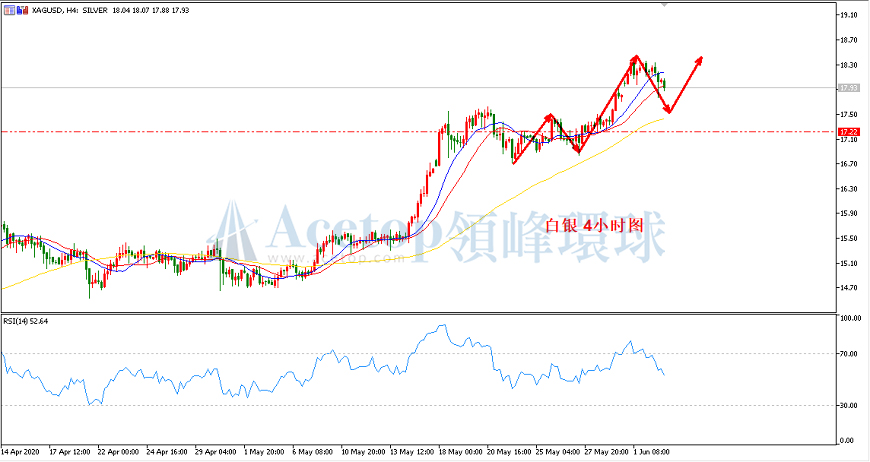Click the RSI 70.00 level label
Viewport: 870px width, 462px height.
point(849,354)
